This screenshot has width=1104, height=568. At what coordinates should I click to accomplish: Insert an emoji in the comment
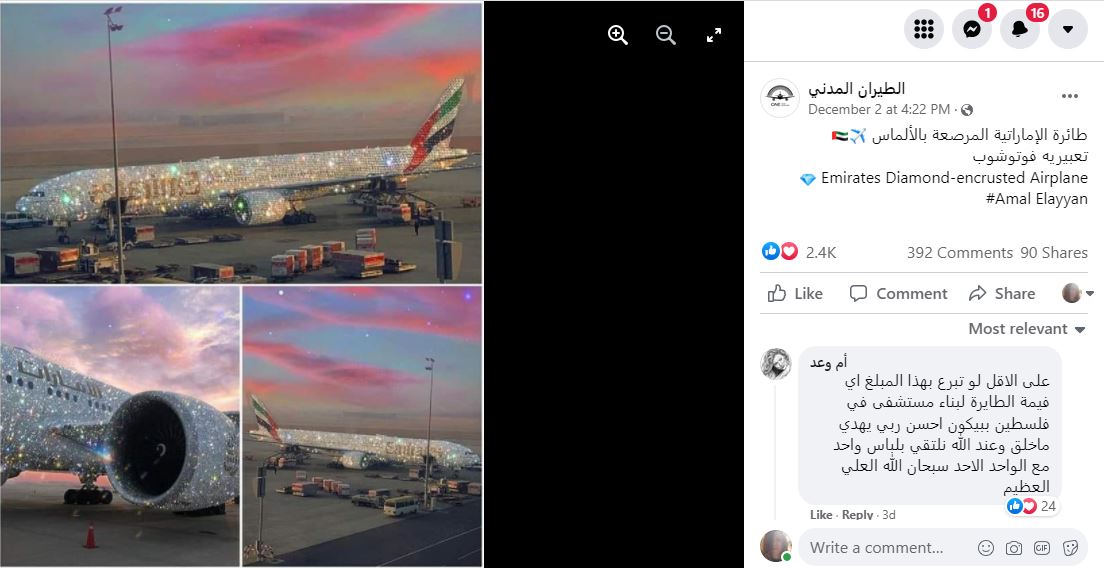coord(986,548)
